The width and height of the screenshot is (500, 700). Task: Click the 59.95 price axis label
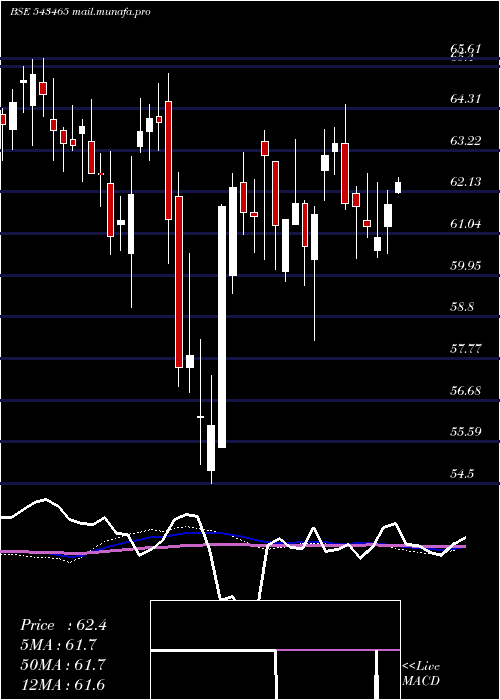click(x=466, y=266)
